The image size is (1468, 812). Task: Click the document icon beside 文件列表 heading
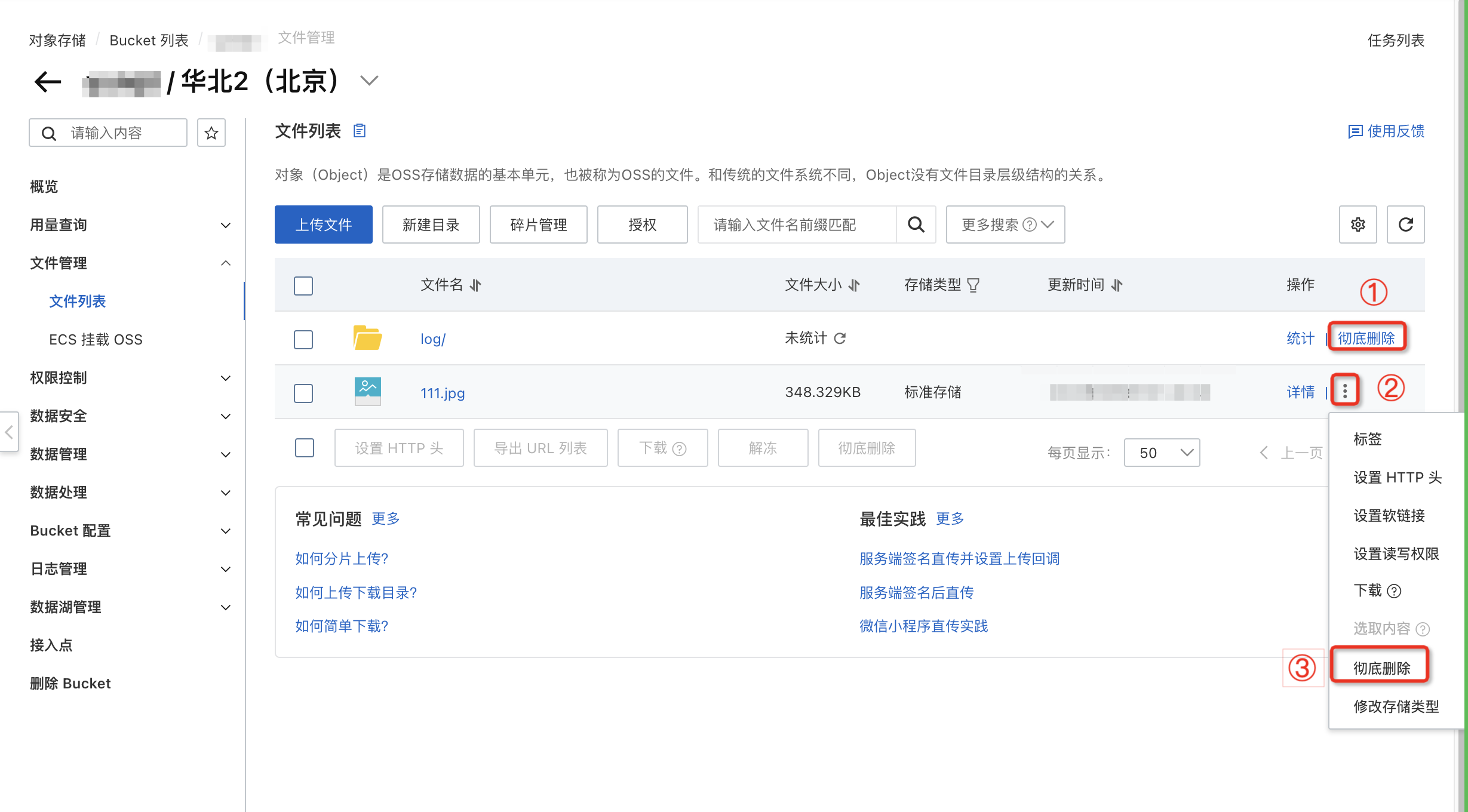359,131
